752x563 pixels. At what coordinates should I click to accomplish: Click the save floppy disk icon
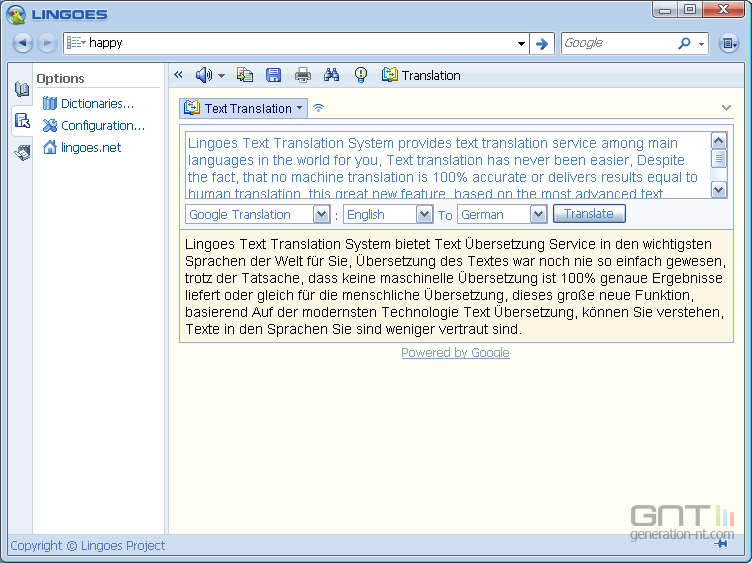point(274,75)
